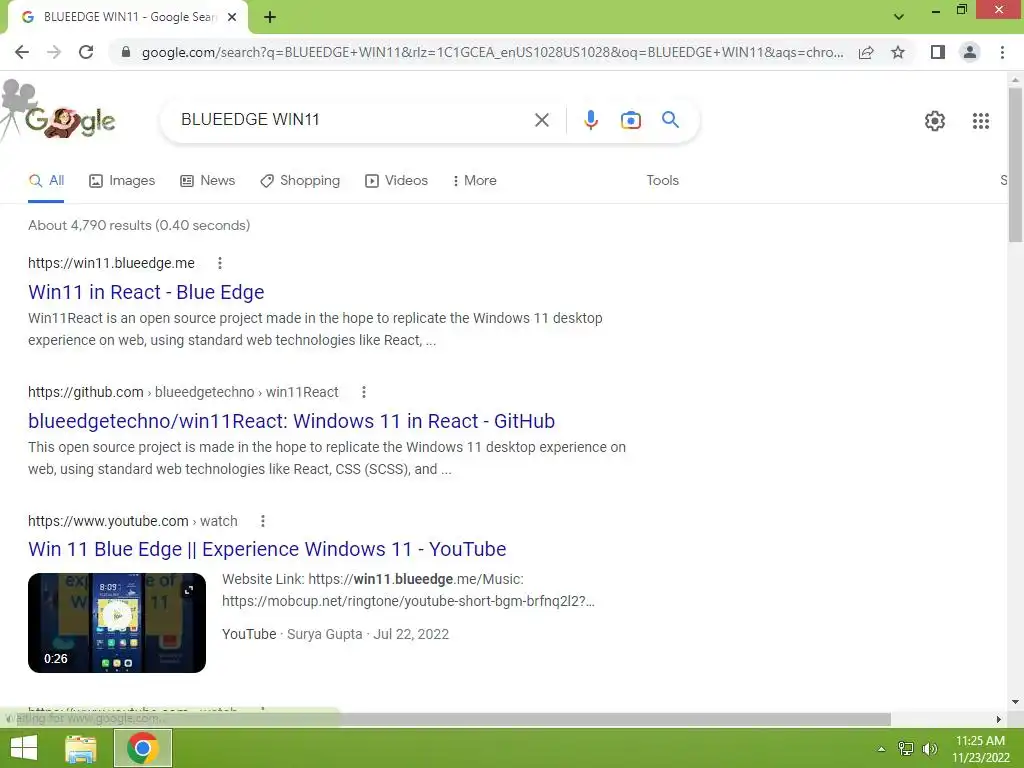Click into the BLUEEDGE WIN11 search field
1024x768 pixels.
[353, 120]
